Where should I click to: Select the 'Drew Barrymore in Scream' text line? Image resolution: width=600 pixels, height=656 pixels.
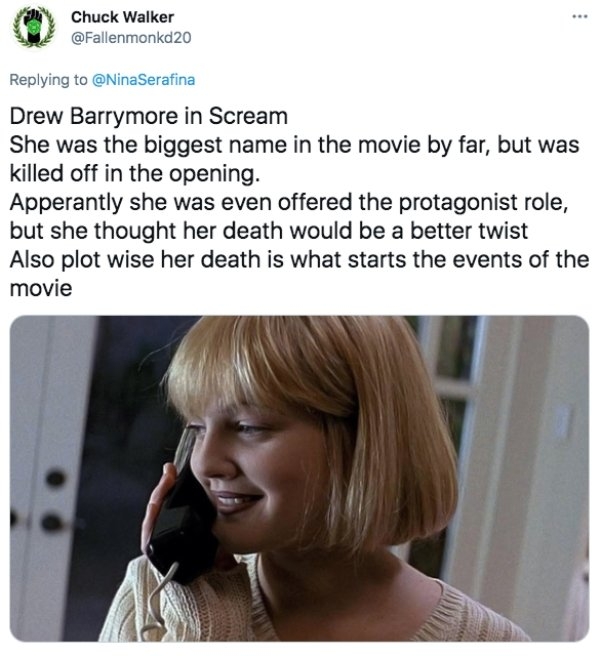click(x=149, y=116)
